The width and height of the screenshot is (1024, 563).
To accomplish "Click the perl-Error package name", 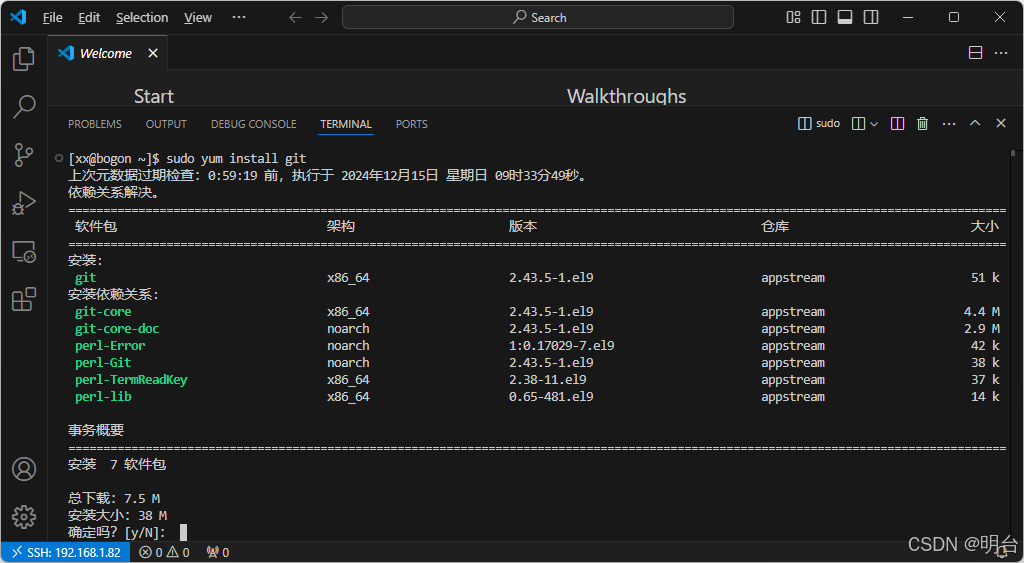I will pos(110,346).
